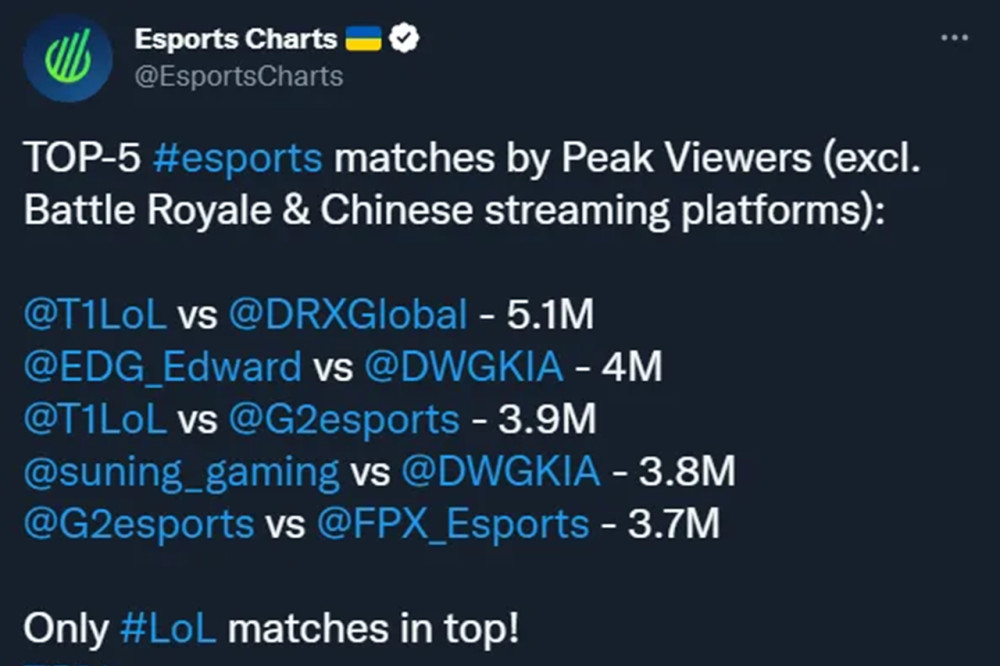Image resolution: width=1000 pixels, height=666 pixels.
Task: Click @DWGKIA in the 3.8M match line
Action: tap(500, 471)
